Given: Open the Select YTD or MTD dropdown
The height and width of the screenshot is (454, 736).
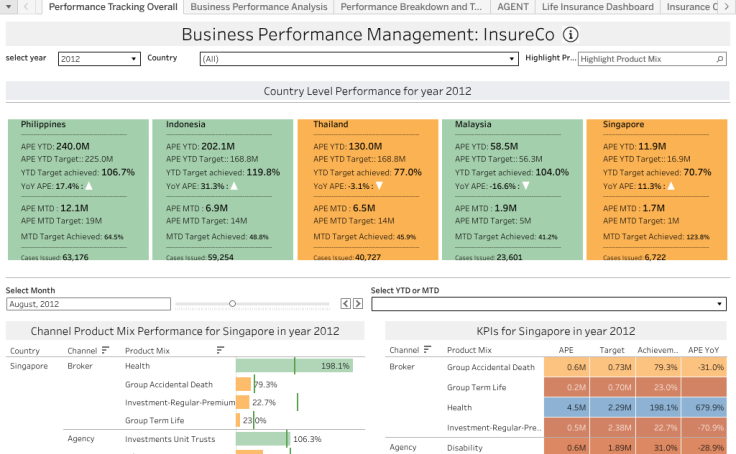Looking at the screenshot, I should click(x=548, y=304).
